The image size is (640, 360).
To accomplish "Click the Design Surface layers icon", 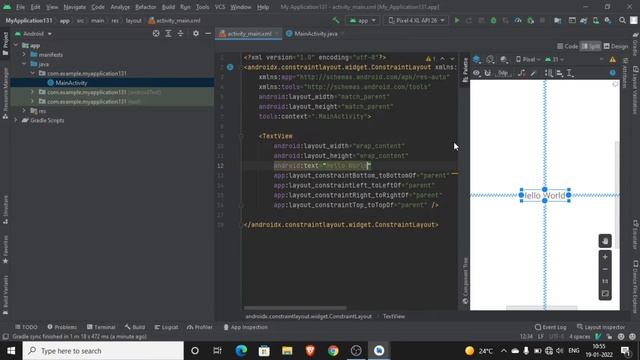I will pyautogui.click(x=477, y=60).
